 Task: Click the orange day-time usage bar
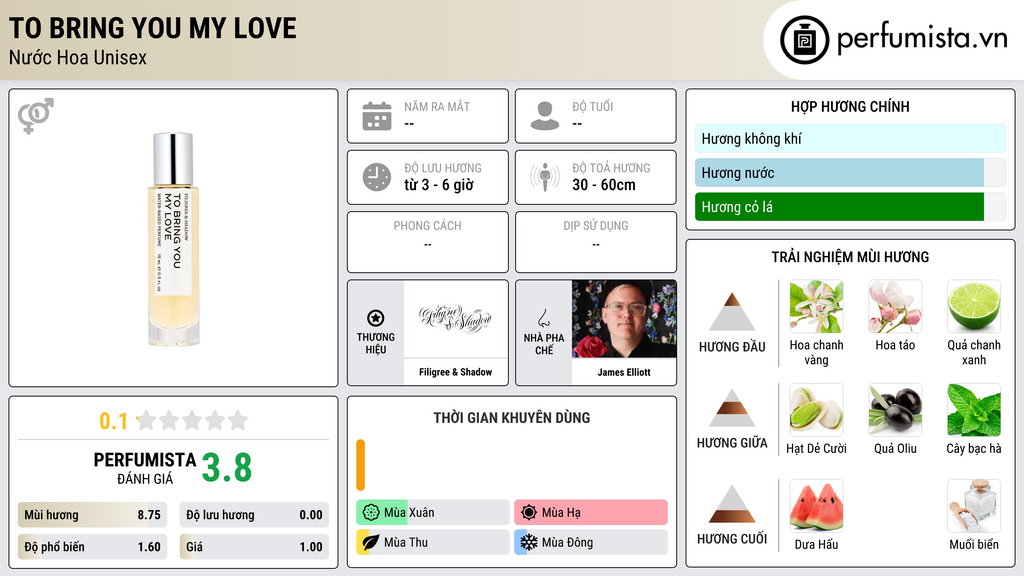[360, 465]
